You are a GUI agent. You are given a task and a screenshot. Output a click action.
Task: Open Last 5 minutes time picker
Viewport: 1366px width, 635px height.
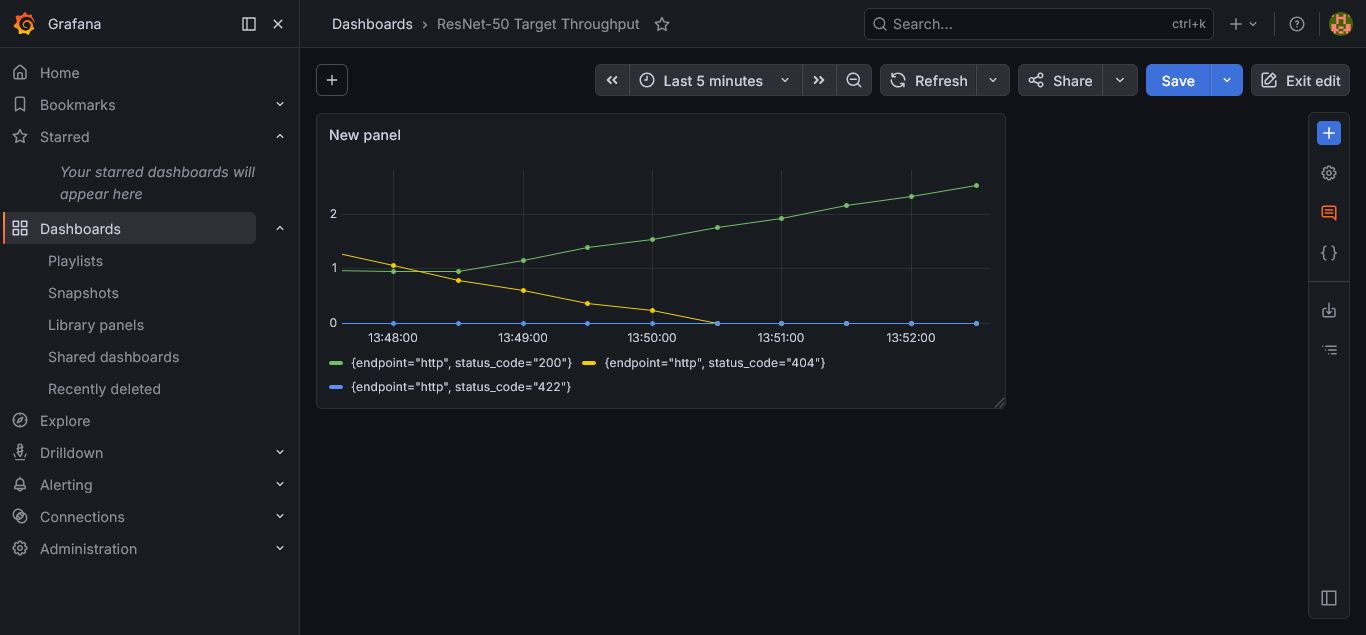coord(715,80)
